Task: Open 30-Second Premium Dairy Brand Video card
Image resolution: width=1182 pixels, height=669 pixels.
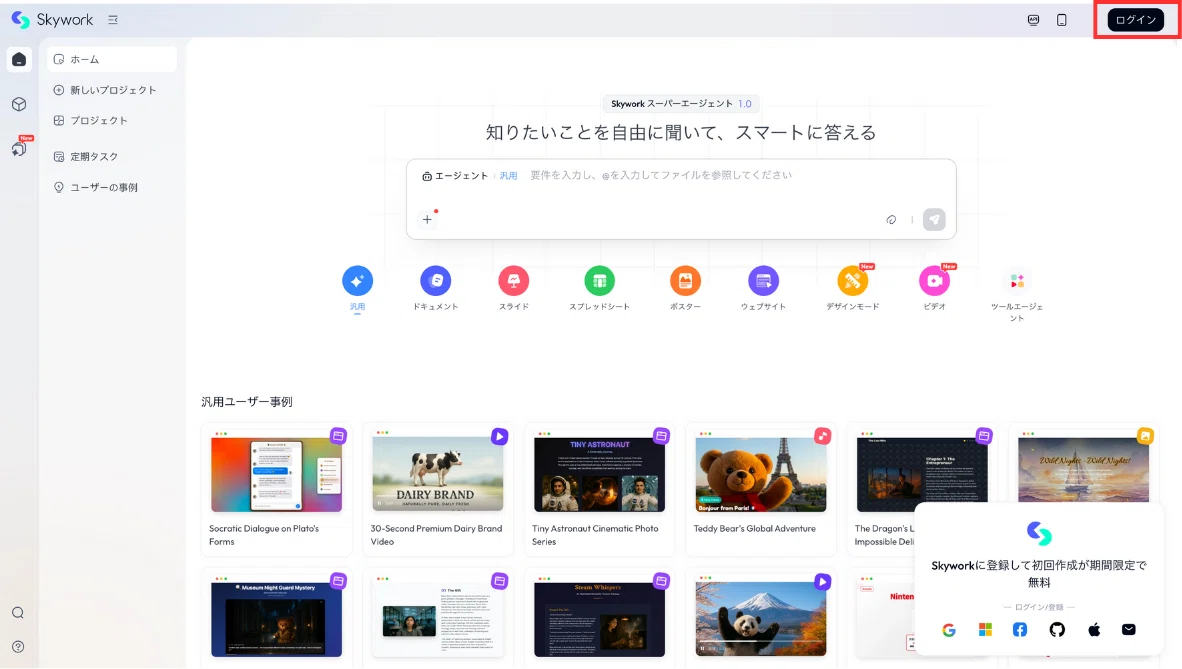Action: (x=438, y=489)
